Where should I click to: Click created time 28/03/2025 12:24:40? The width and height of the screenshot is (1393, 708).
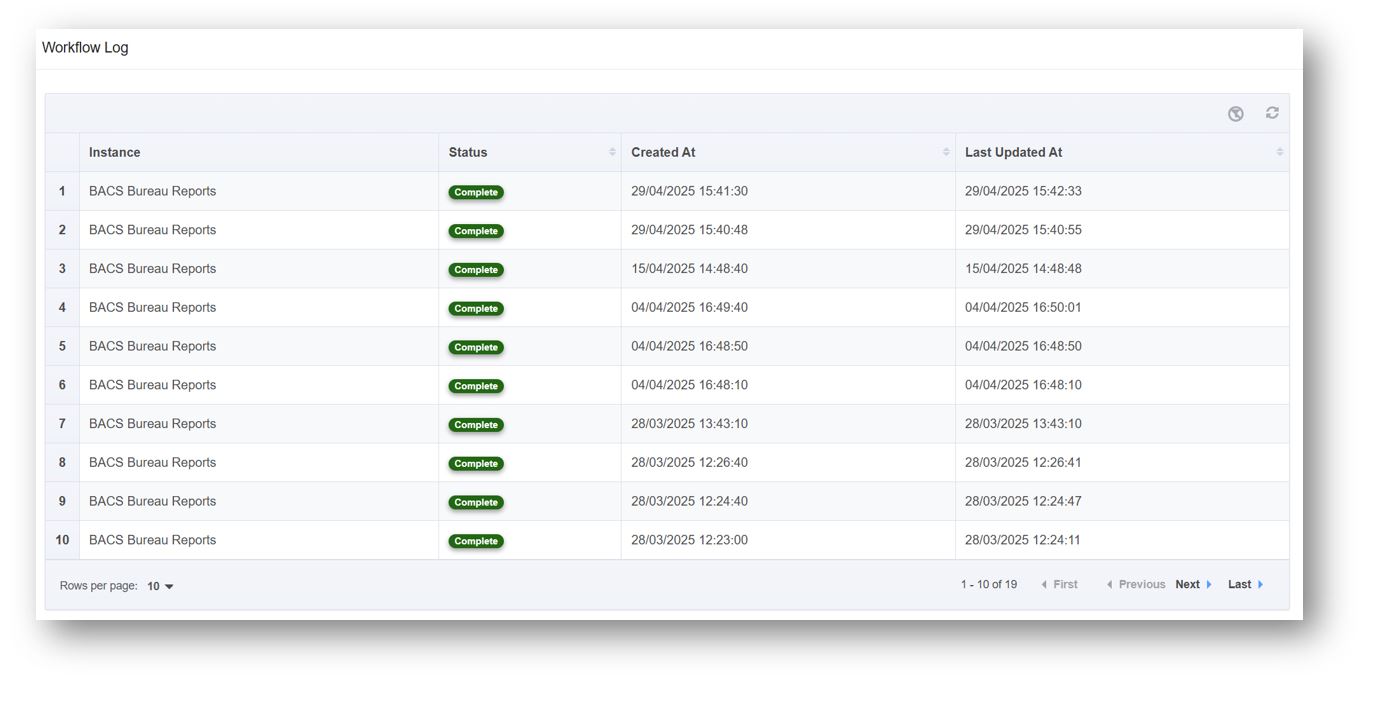689,501
